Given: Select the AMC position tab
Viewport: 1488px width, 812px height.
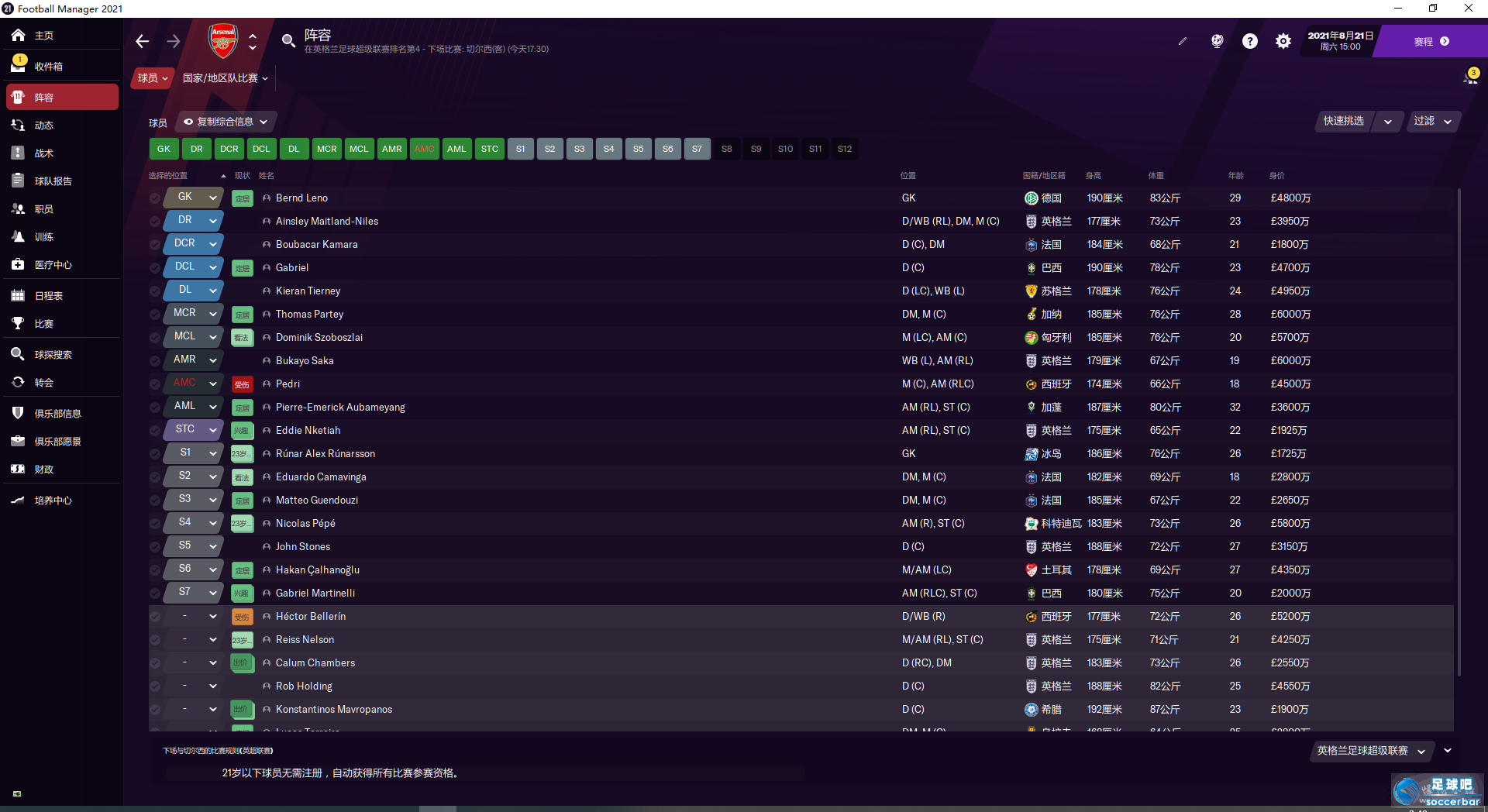Looking at the screenshot, I should pyautogui.click(x=425, y=149).
